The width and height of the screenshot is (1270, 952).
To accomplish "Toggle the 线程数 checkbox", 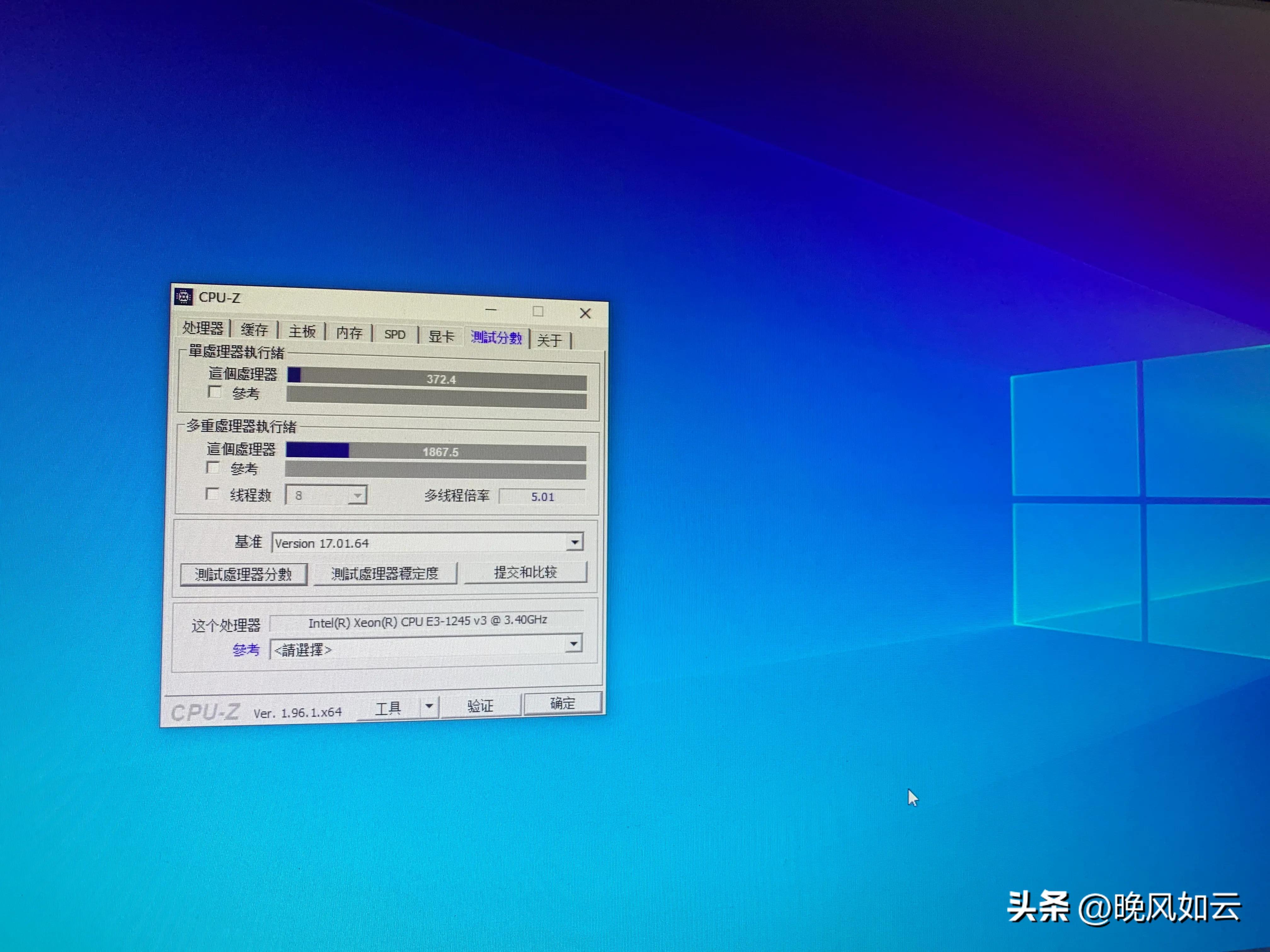I will [x=212, y=494].
